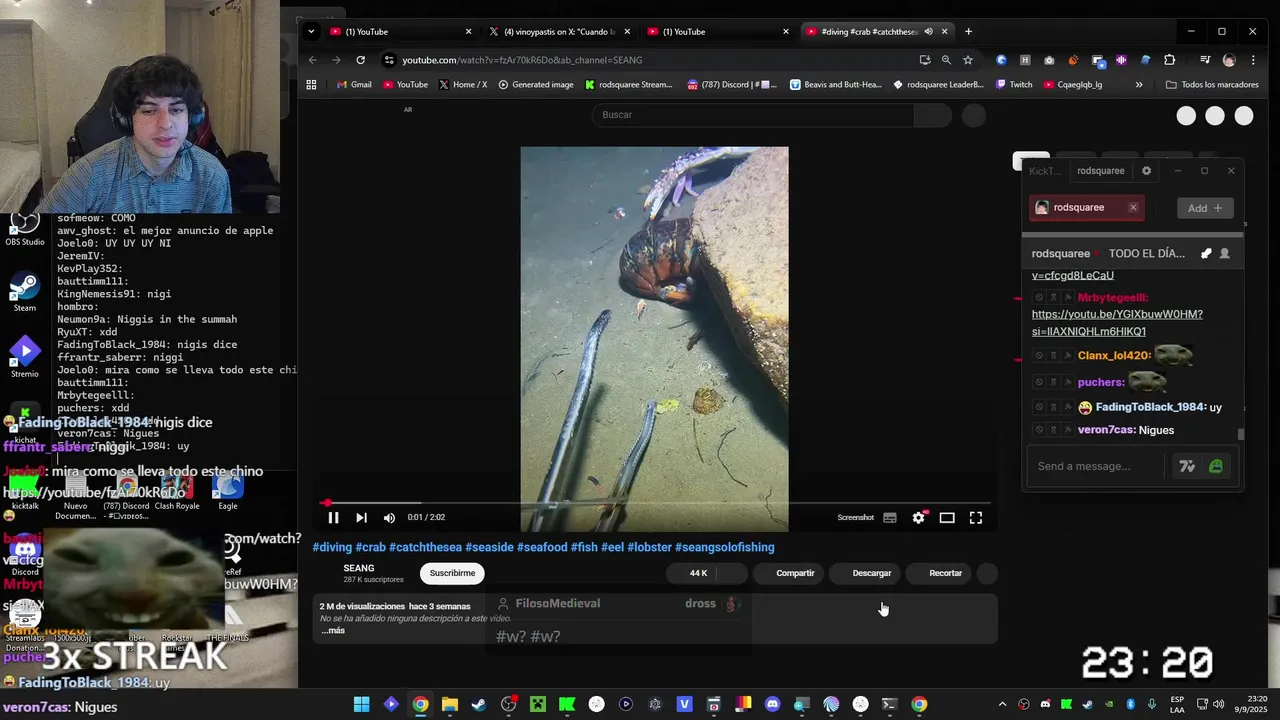Switch to the vinoypastis on X tab

click(x=559, y=31)
